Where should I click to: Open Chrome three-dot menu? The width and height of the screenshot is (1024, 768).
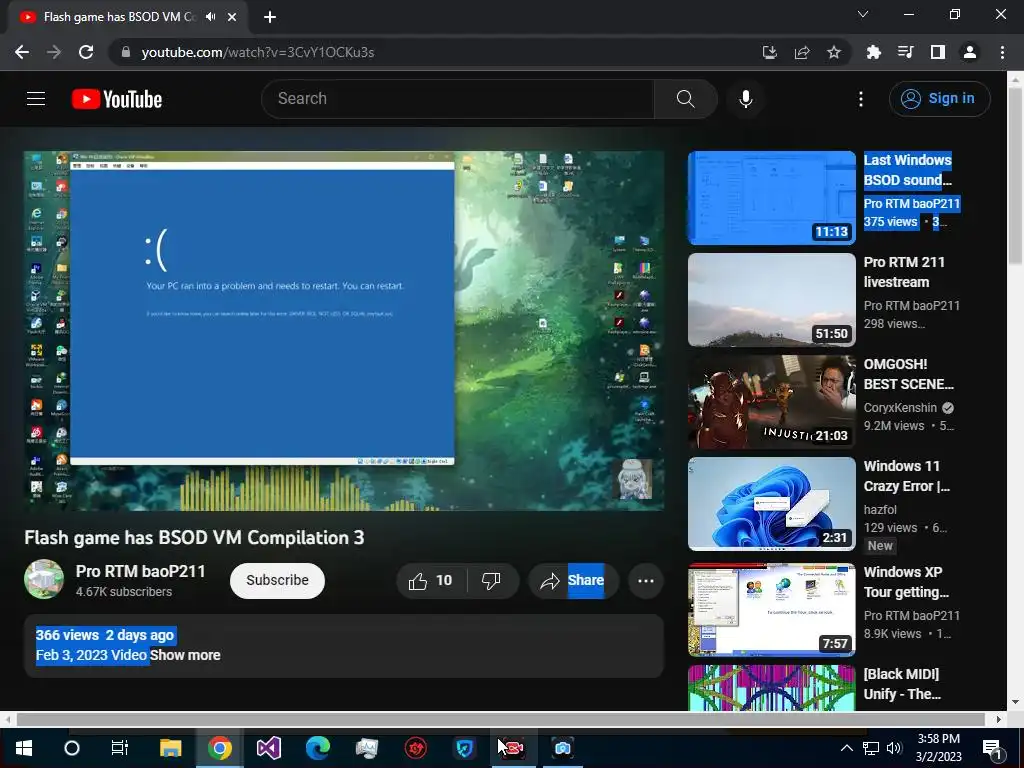point(1002,52)
